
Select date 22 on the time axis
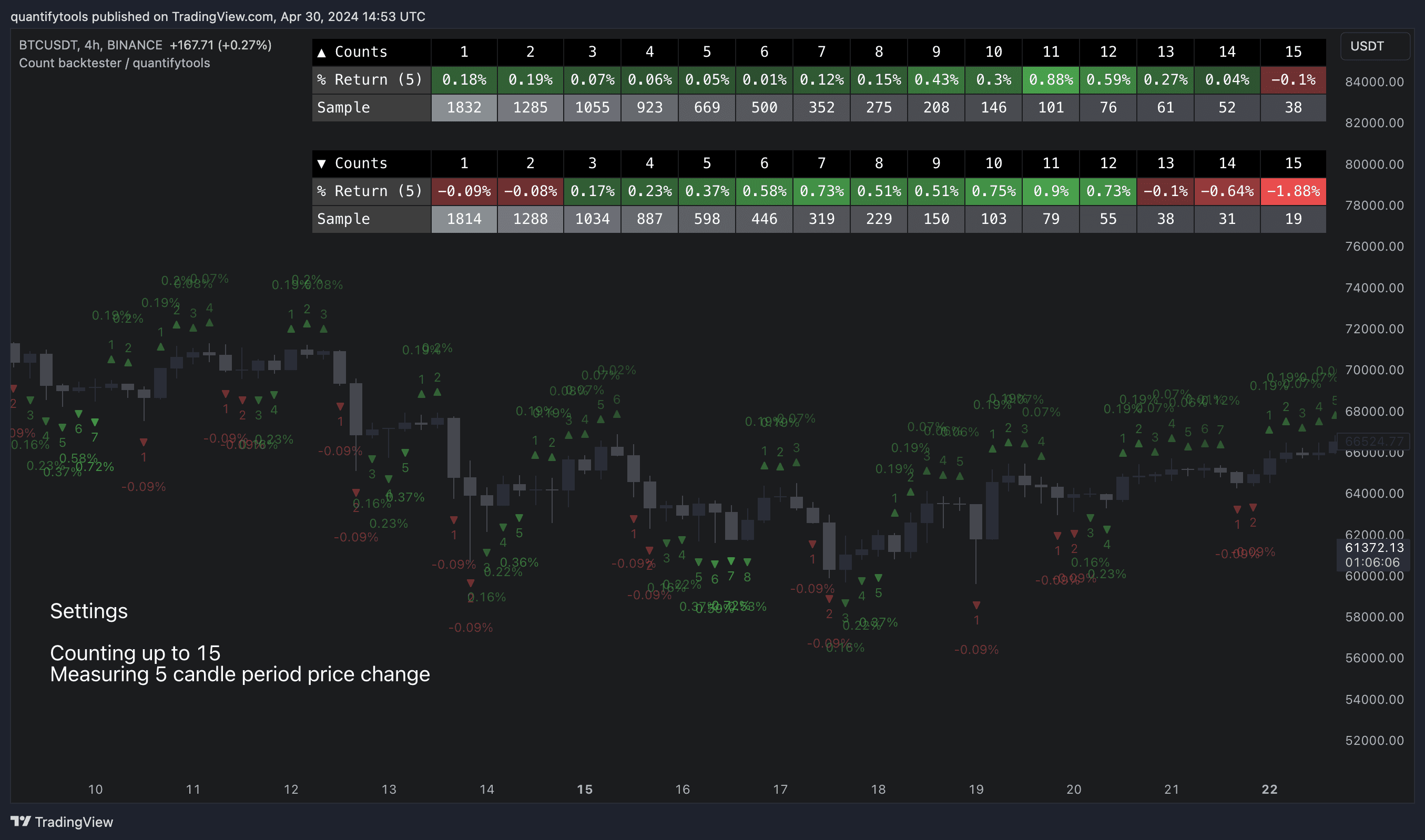1269,789
